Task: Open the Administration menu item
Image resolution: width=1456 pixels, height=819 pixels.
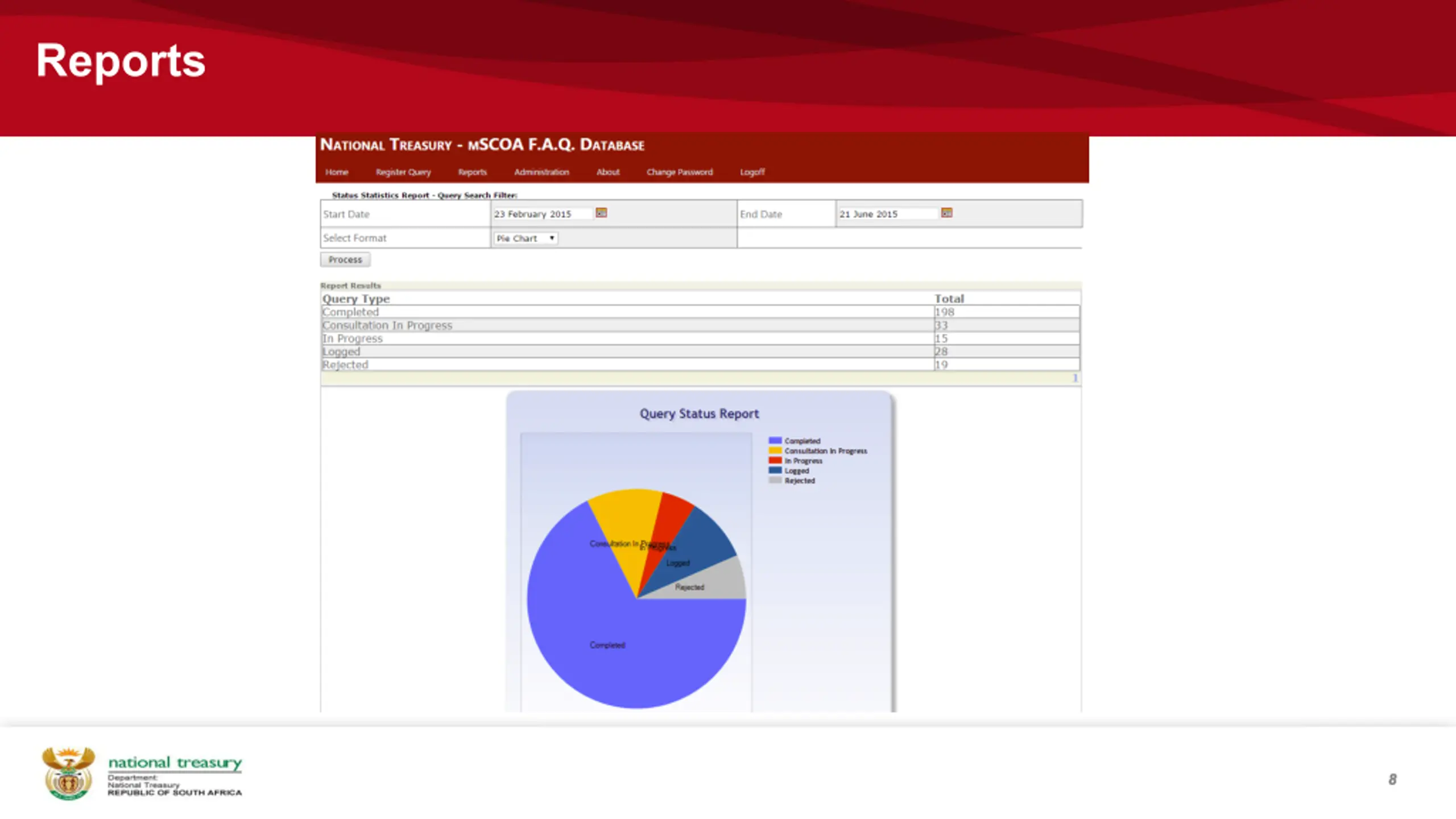Action: click(541, 172)
